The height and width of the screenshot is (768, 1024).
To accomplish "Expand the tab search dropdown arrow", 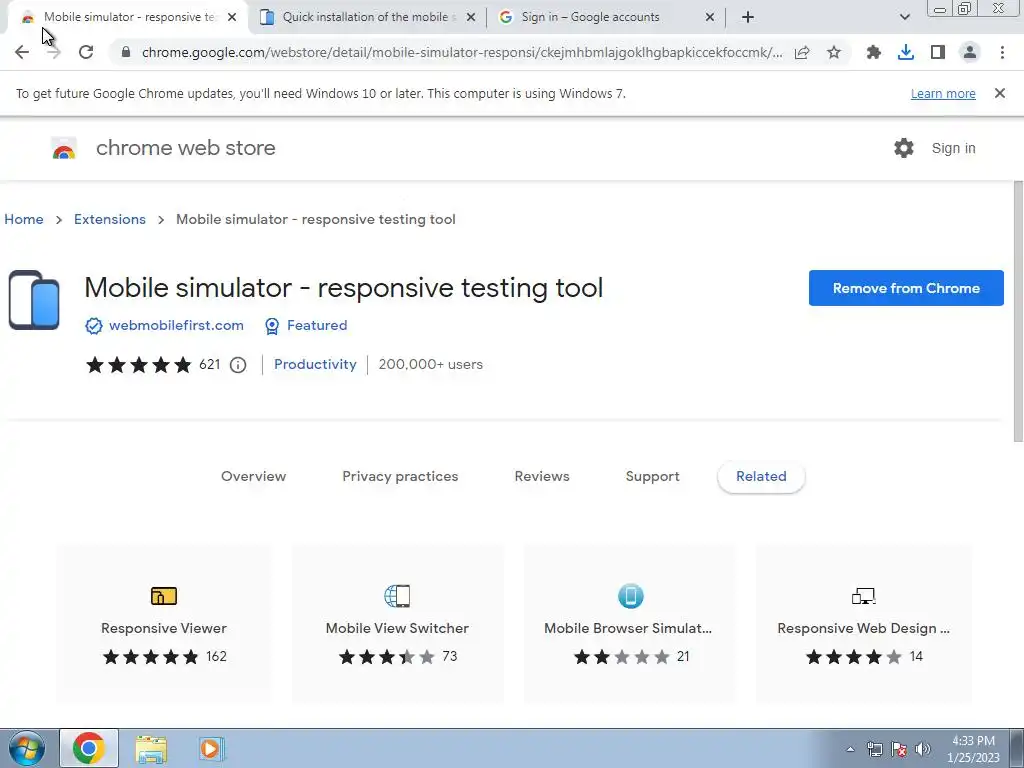I will [904, 18].
